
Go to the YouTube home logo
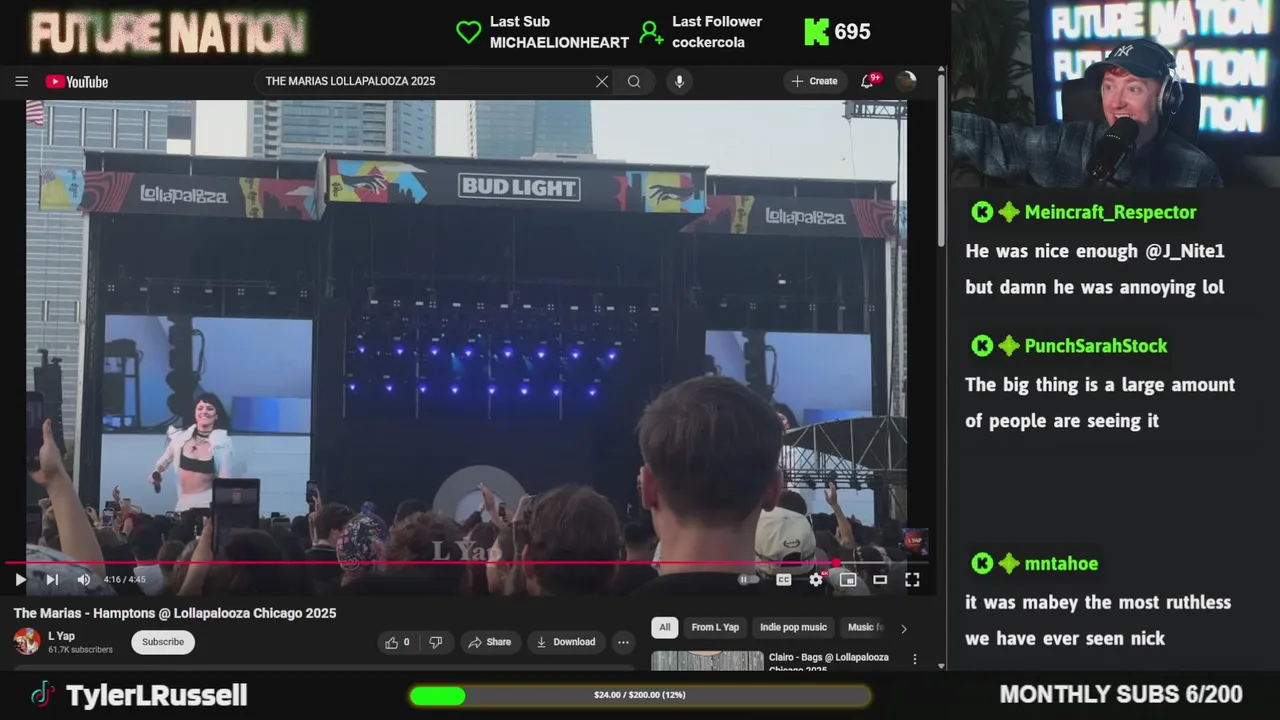click(x=77, y=82)
